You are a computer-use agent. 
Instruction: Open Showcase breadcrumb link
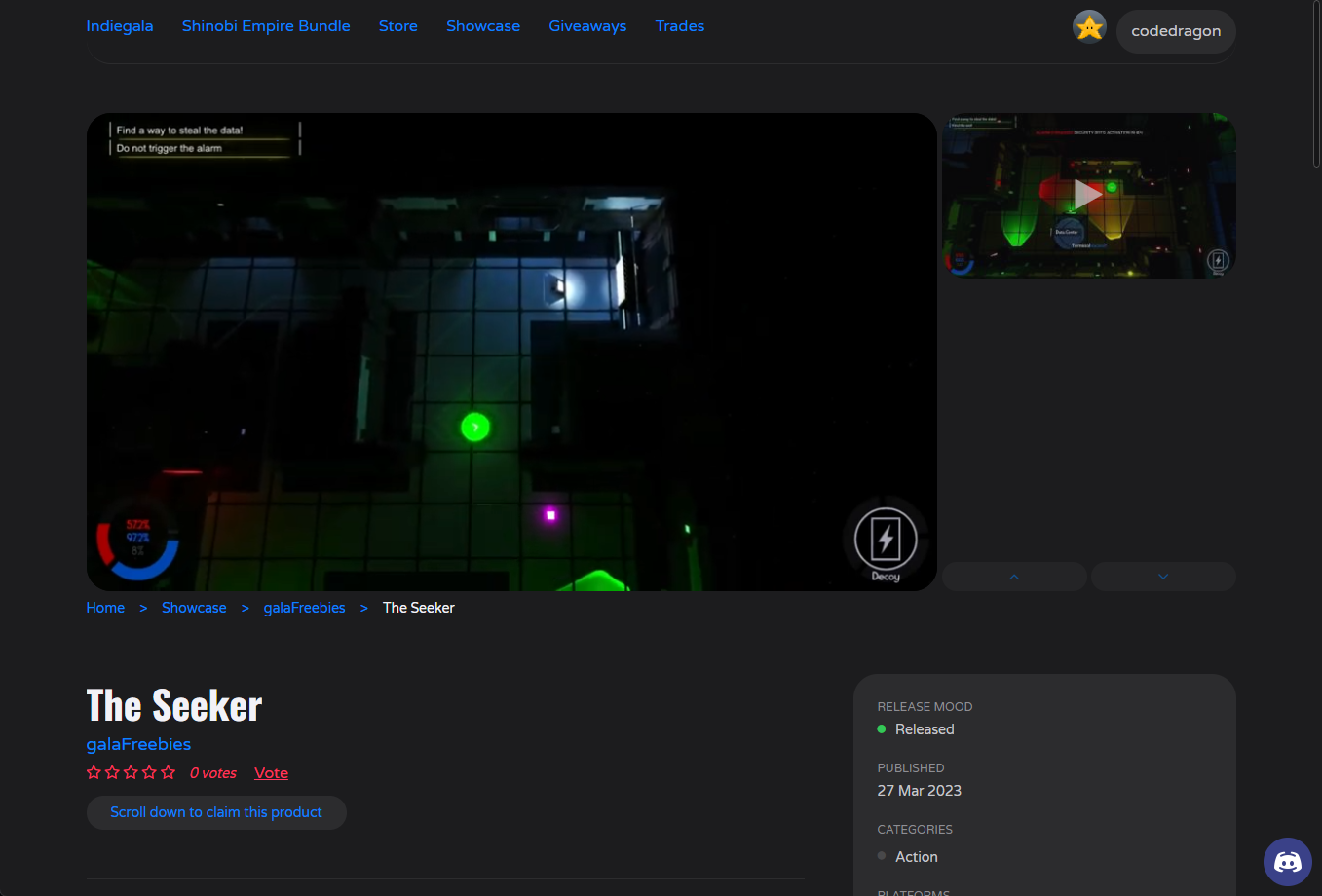pyautogui.click(x=194, y=608)
